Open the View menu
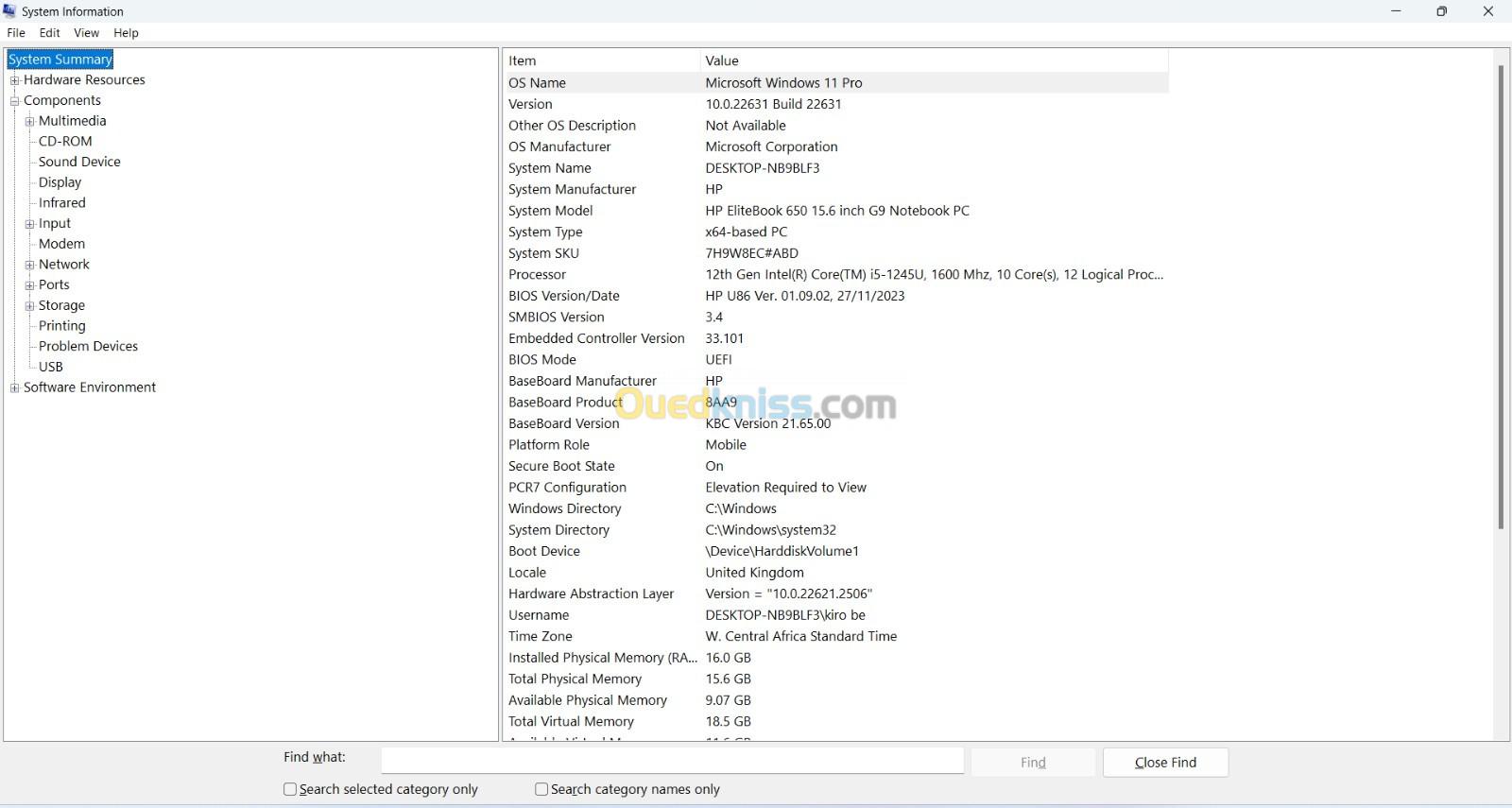This screenshot has width=1512, height=808. pos(86,32)
